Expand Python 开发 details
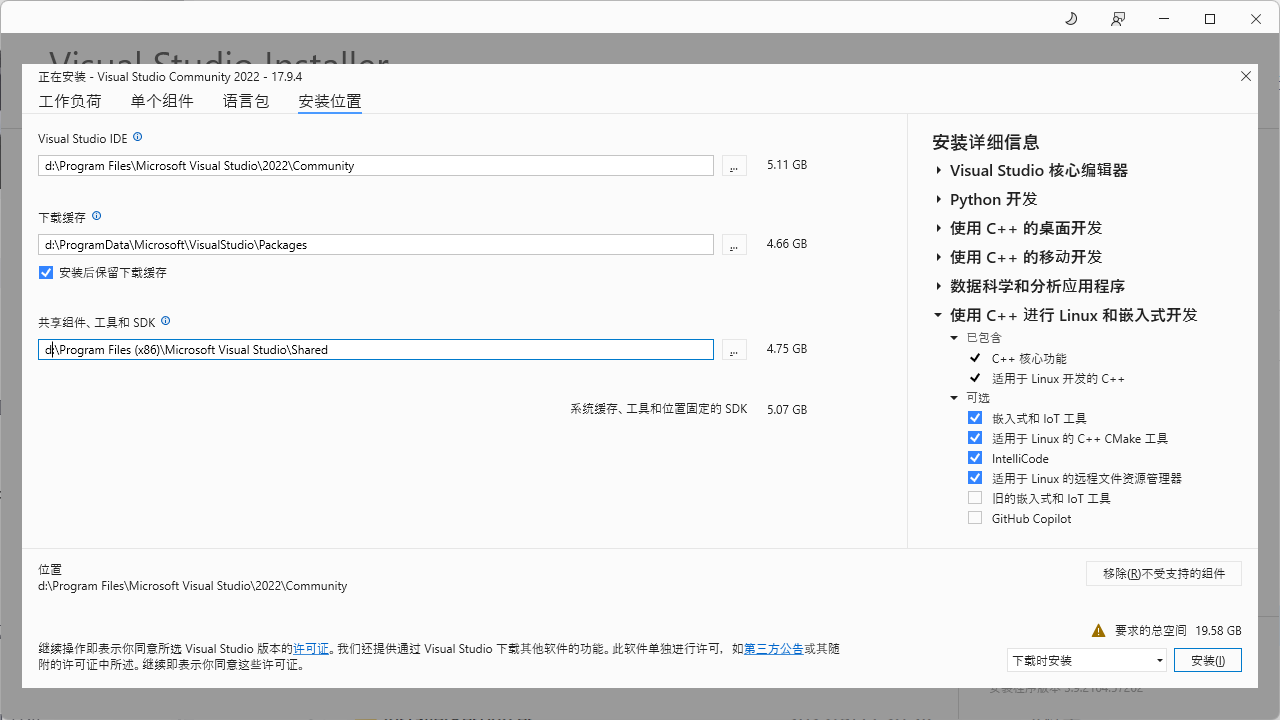Image resolution: width=1280 pixels, height=720 pixels. [x=939, y=200]
